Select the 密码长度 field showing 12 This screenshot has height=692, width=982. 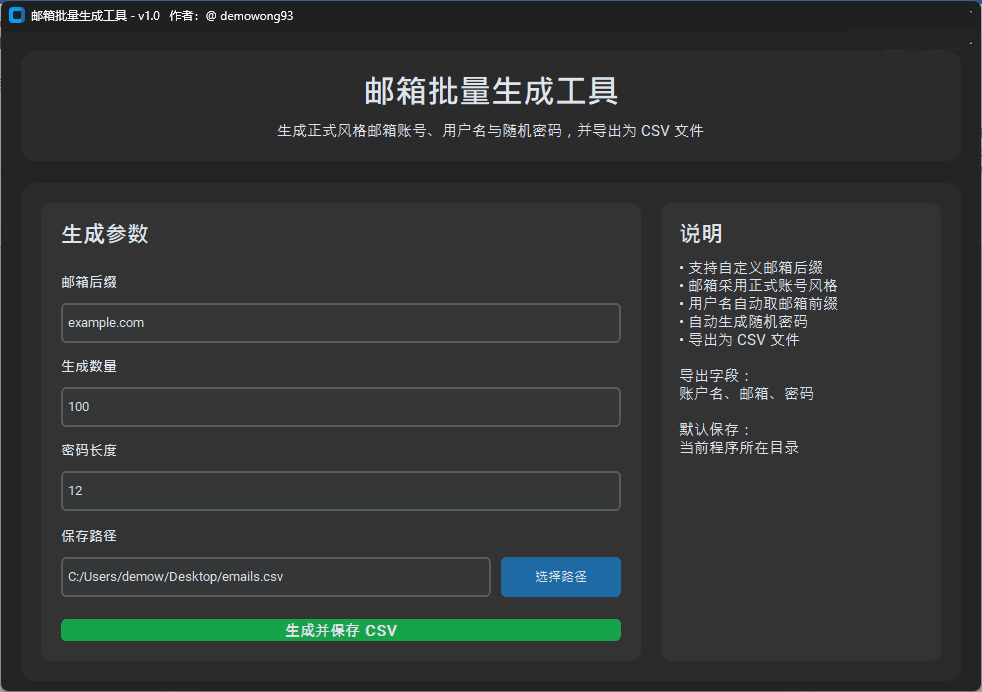click(340, 491)
